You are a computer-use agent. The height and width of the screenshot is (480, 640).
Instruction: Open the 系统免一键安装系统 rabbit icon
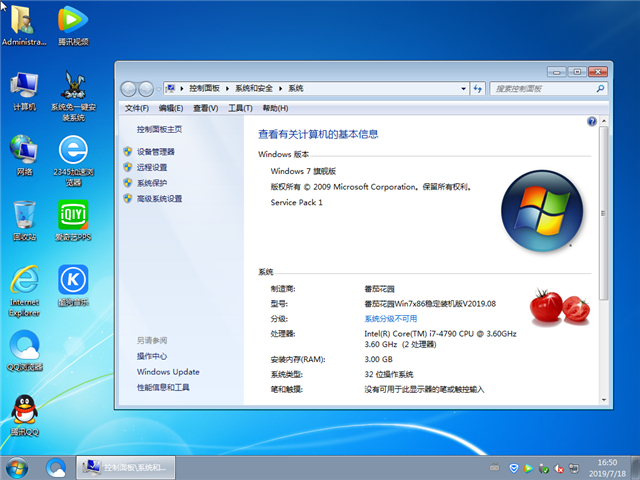point(73,96)
